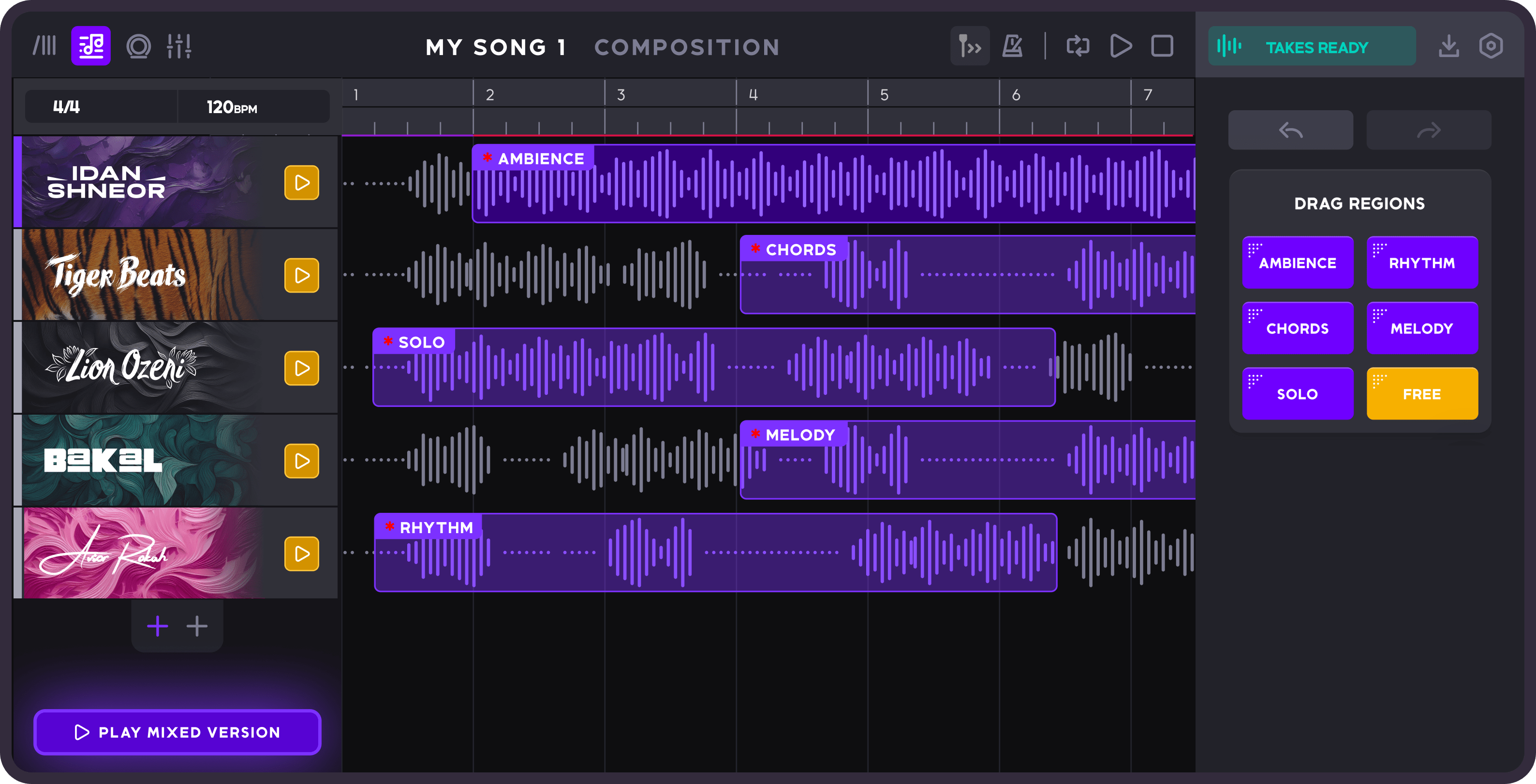
Task: Select the yellow FREE region swatch
Action: (1421, 394)
